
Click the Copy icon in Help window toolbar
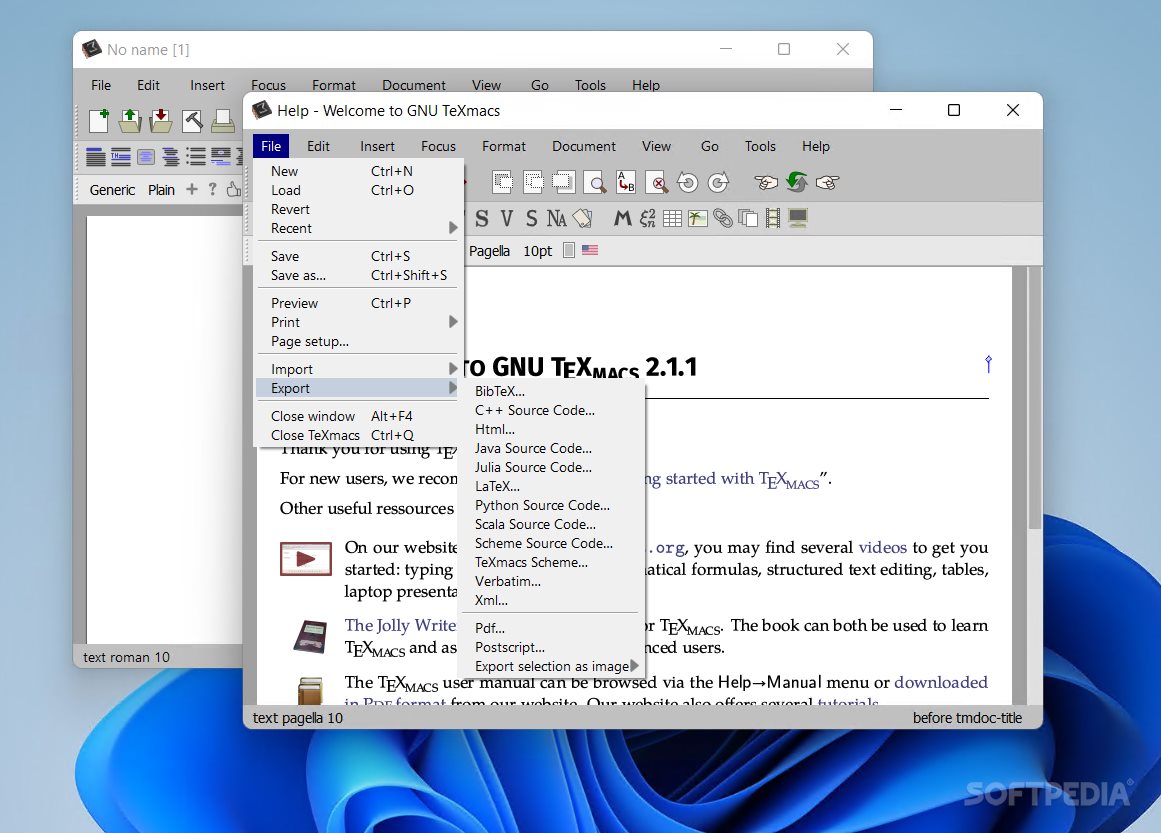pyautogui.click(x=533, y=181)
